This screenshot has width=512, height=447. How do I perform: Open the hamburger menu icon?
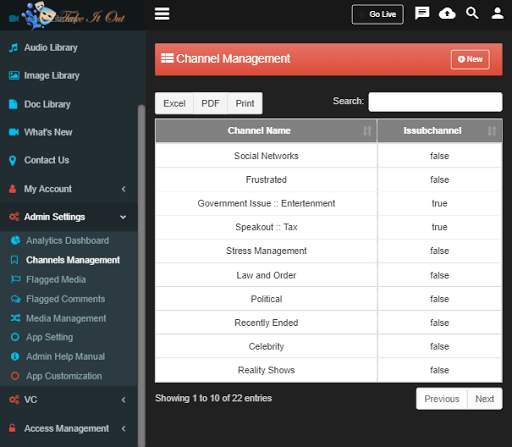[162, 14]
